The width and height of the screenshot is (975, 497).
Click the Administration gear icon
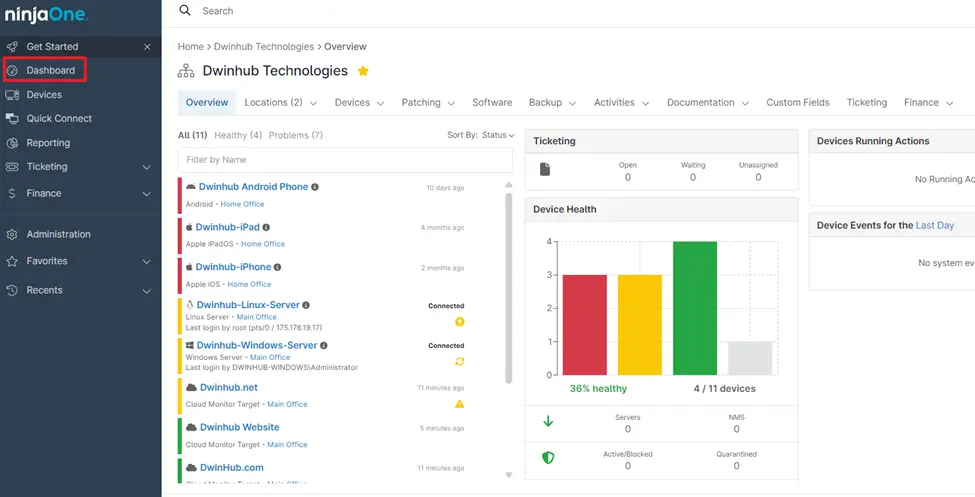12,235
